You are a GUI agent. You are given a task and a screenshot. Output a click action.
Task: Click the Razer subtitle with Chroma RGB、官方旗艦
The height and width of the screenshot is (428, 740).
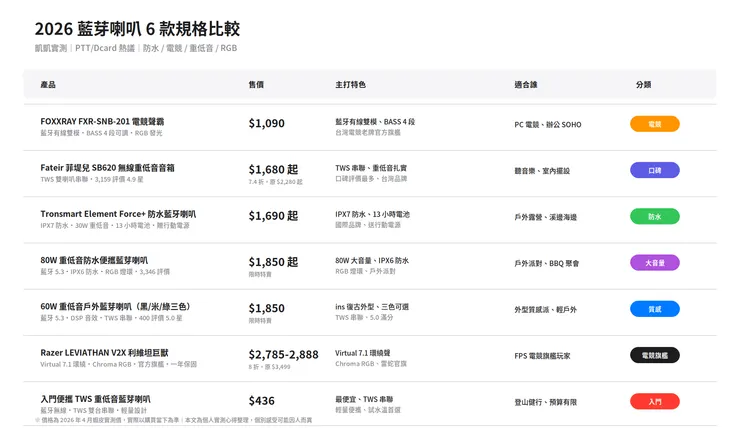118,364
